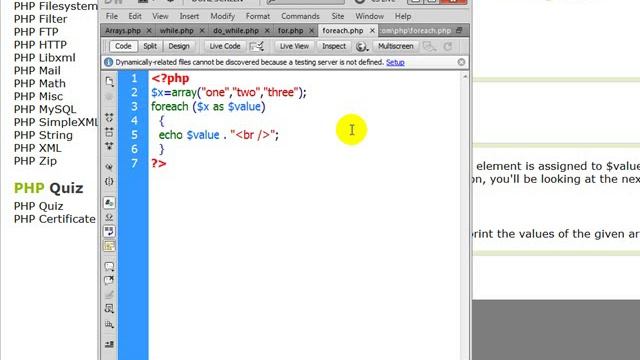Screen dimensions: 640x360
Task: Click the Show Code Navigator icon
Action: 109,97
